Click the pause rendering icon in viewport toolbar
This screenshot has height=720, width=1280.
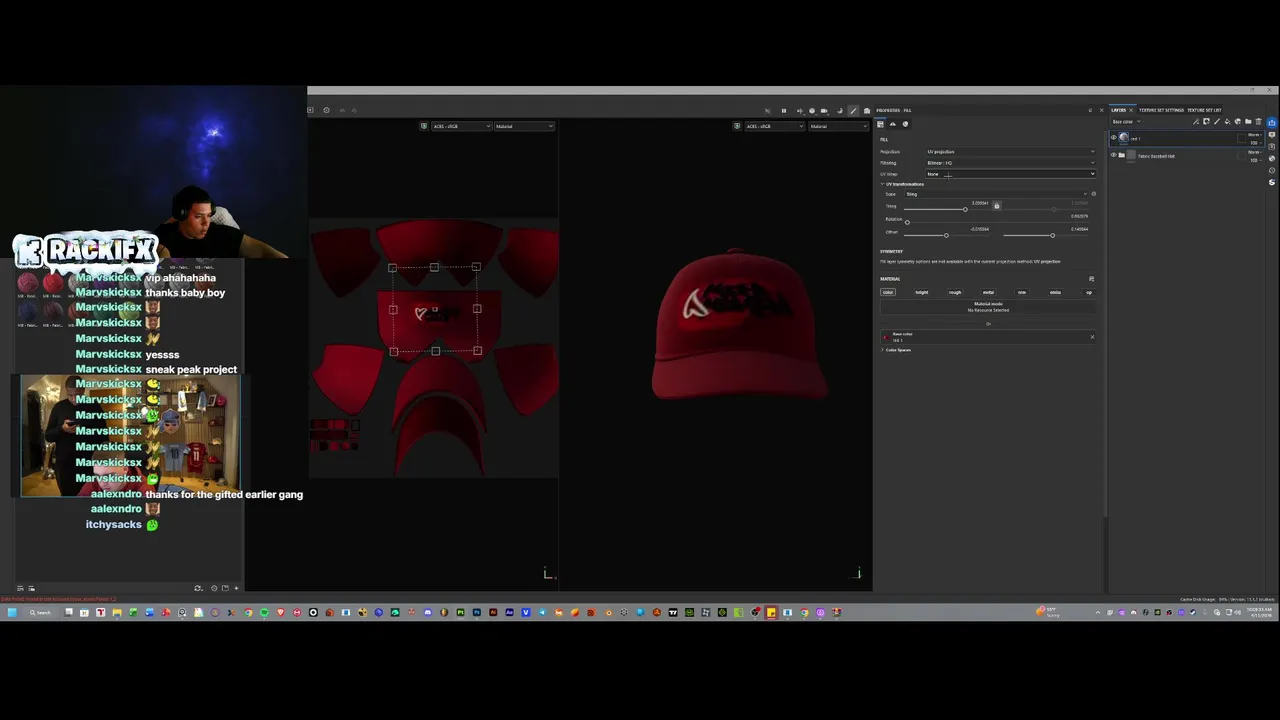784,111
